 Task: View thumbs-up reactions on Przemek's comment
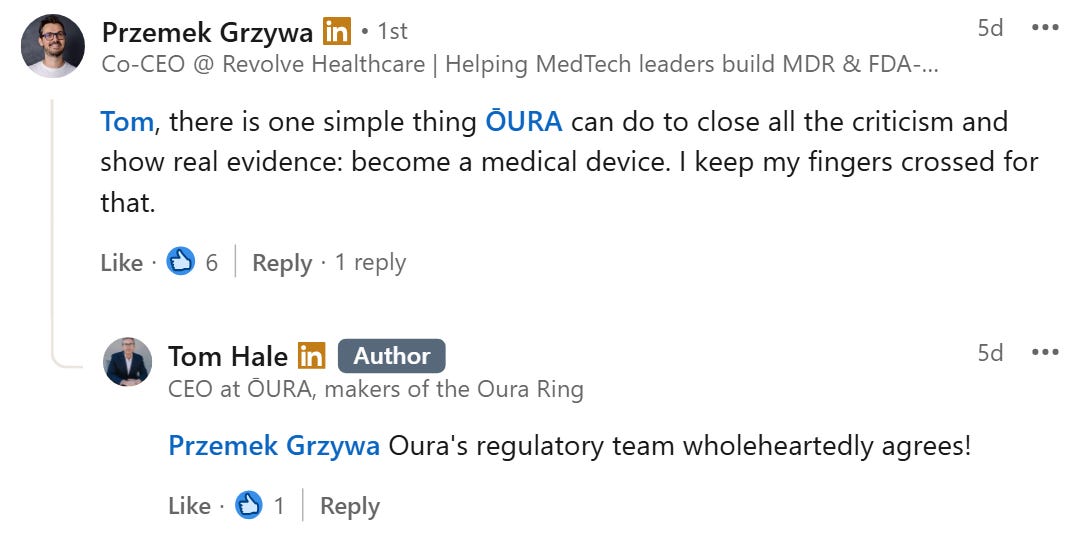(192, 262)
